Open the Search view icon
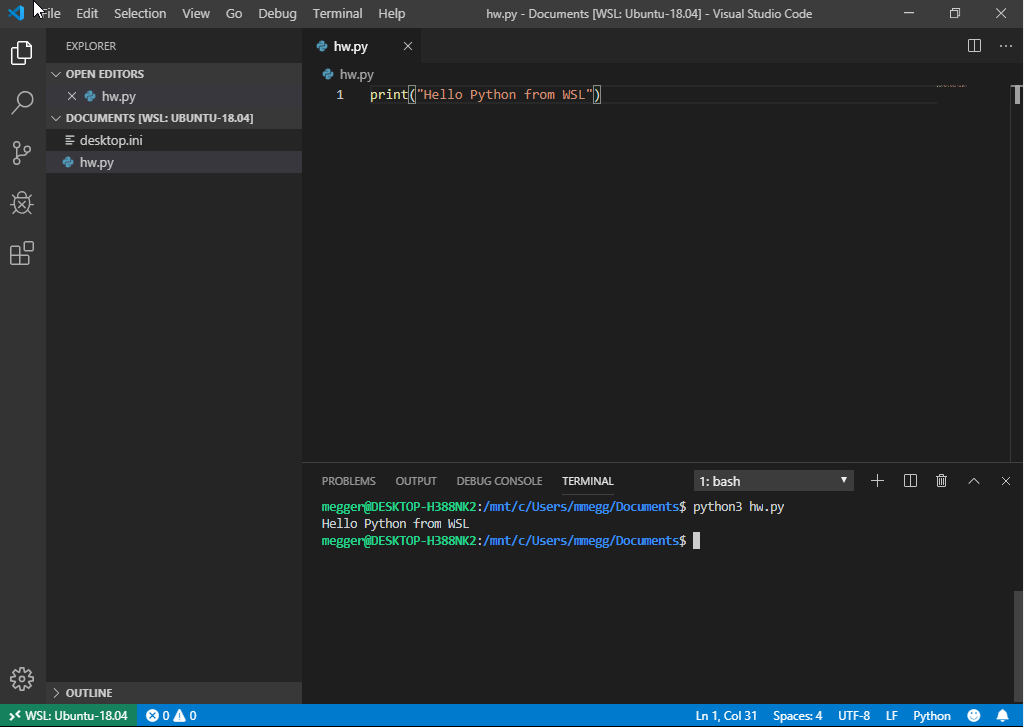1024x727 pixels. point(22,103)
